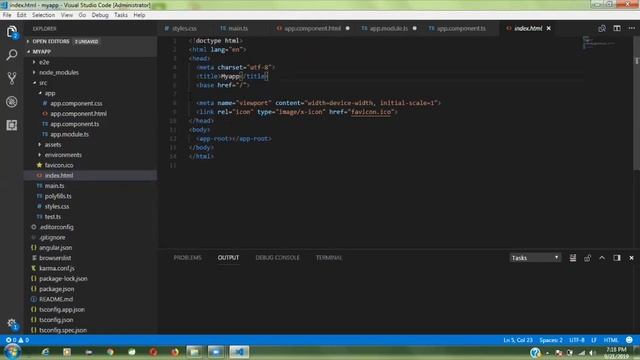Click Spaces: 2 indentation in status bar
640x360 pixels.
pos(551,340)
